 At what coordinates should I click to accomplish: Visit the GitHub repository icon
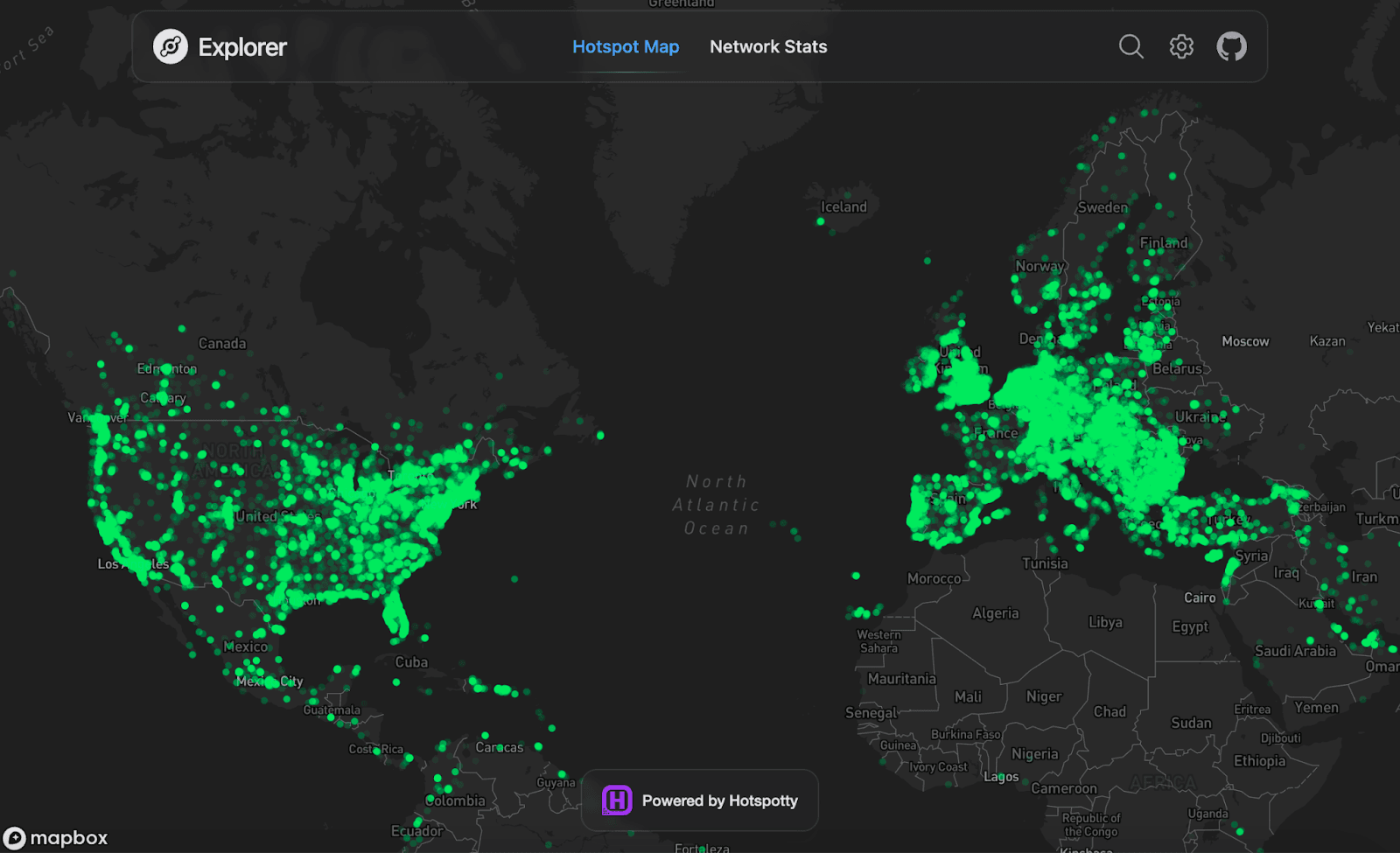(1233, 46)
